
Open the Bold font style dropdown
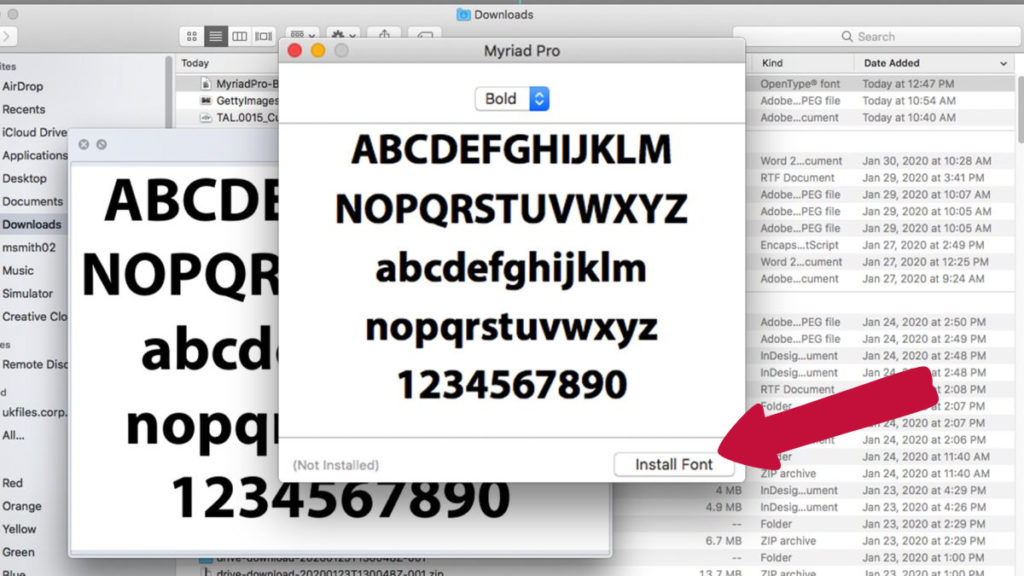(x=512, y=99)
